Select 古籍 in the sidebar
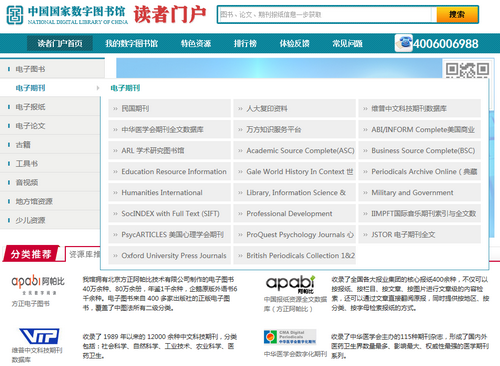The image size is (500, 366). point(50,145)
